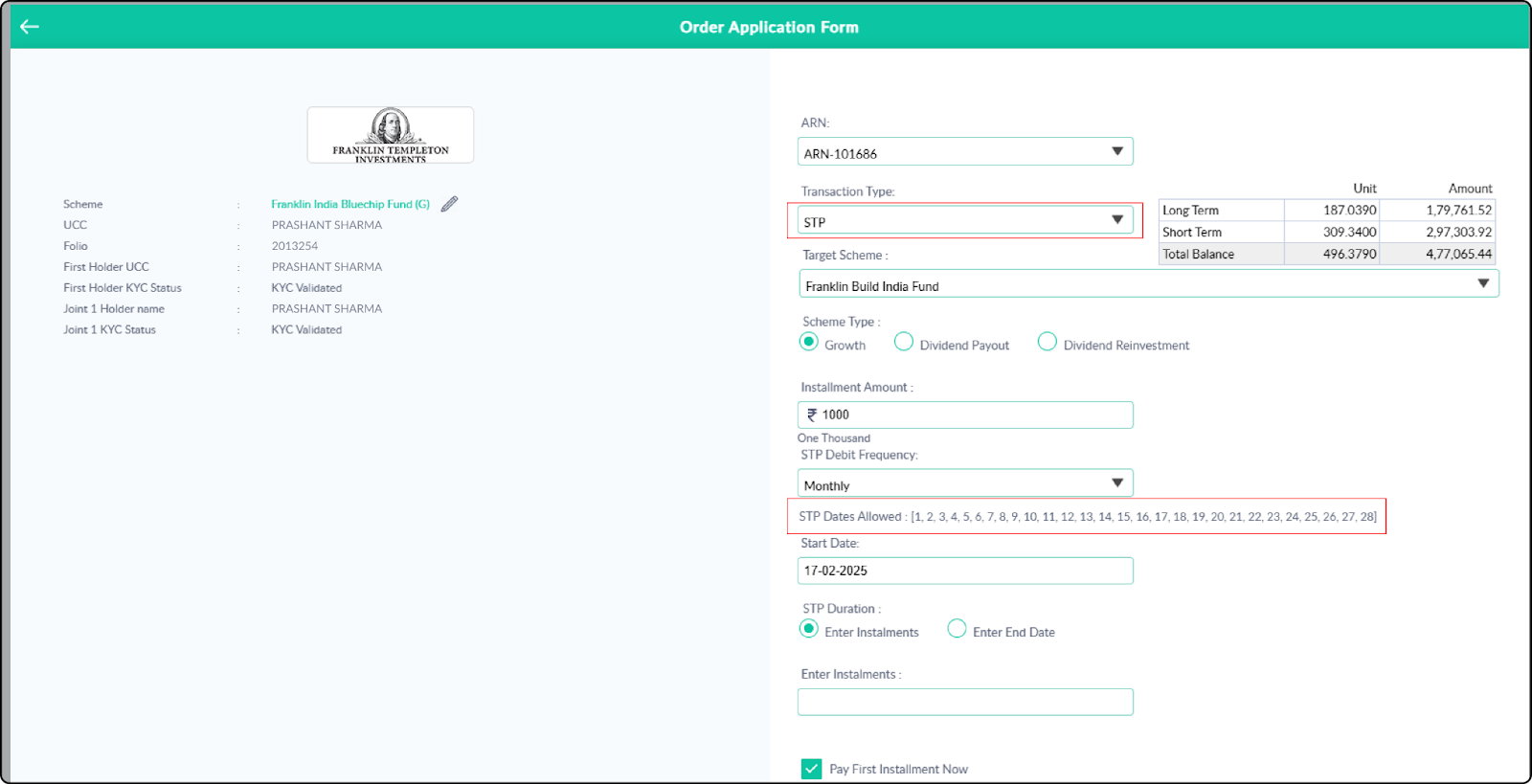Screen dimensions: 1532x784
Task: Expand the Transaction Type STP dropdown
Action: (x=965, y=221)
